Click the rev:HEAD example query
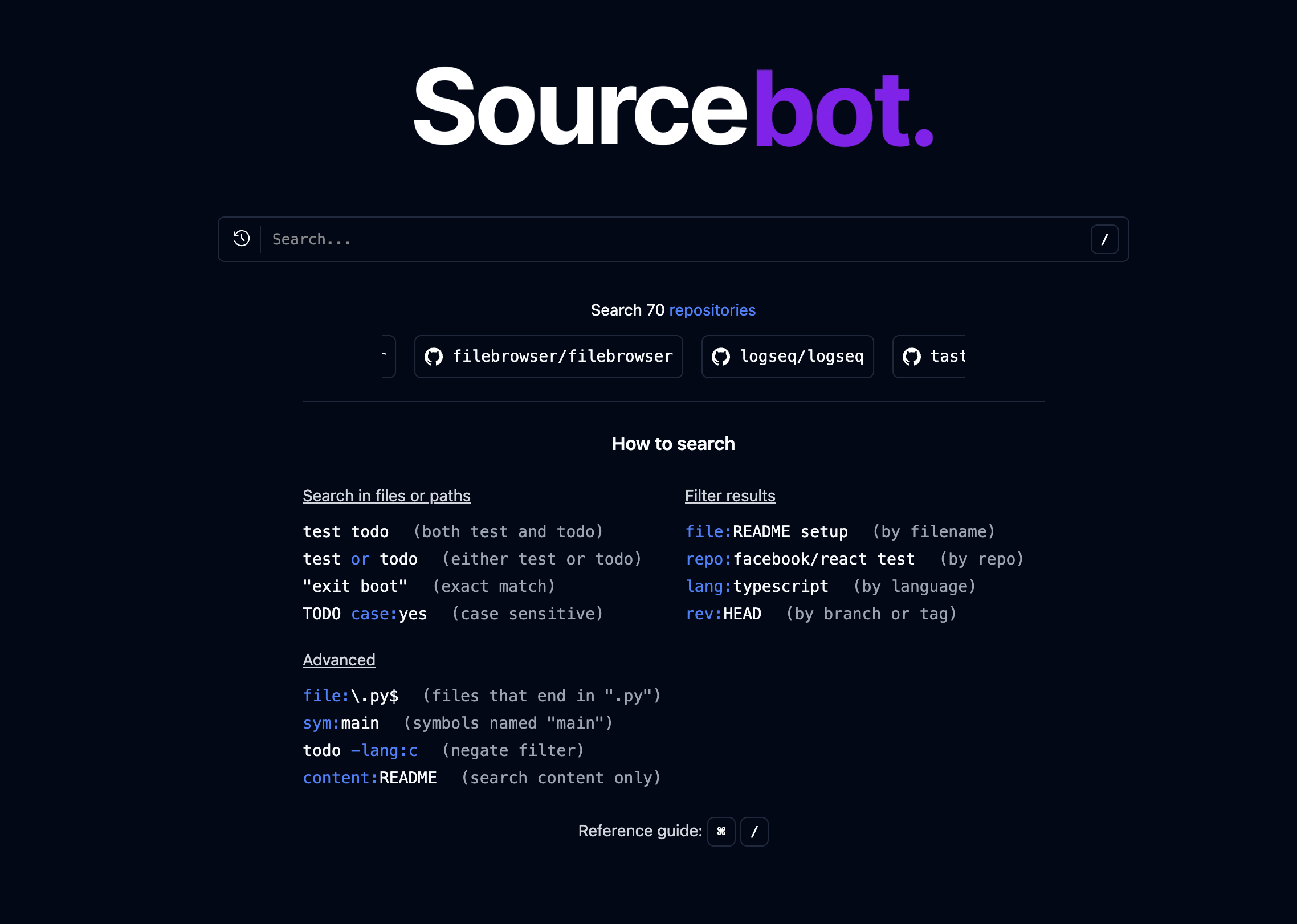 click(x=723, y=614)
